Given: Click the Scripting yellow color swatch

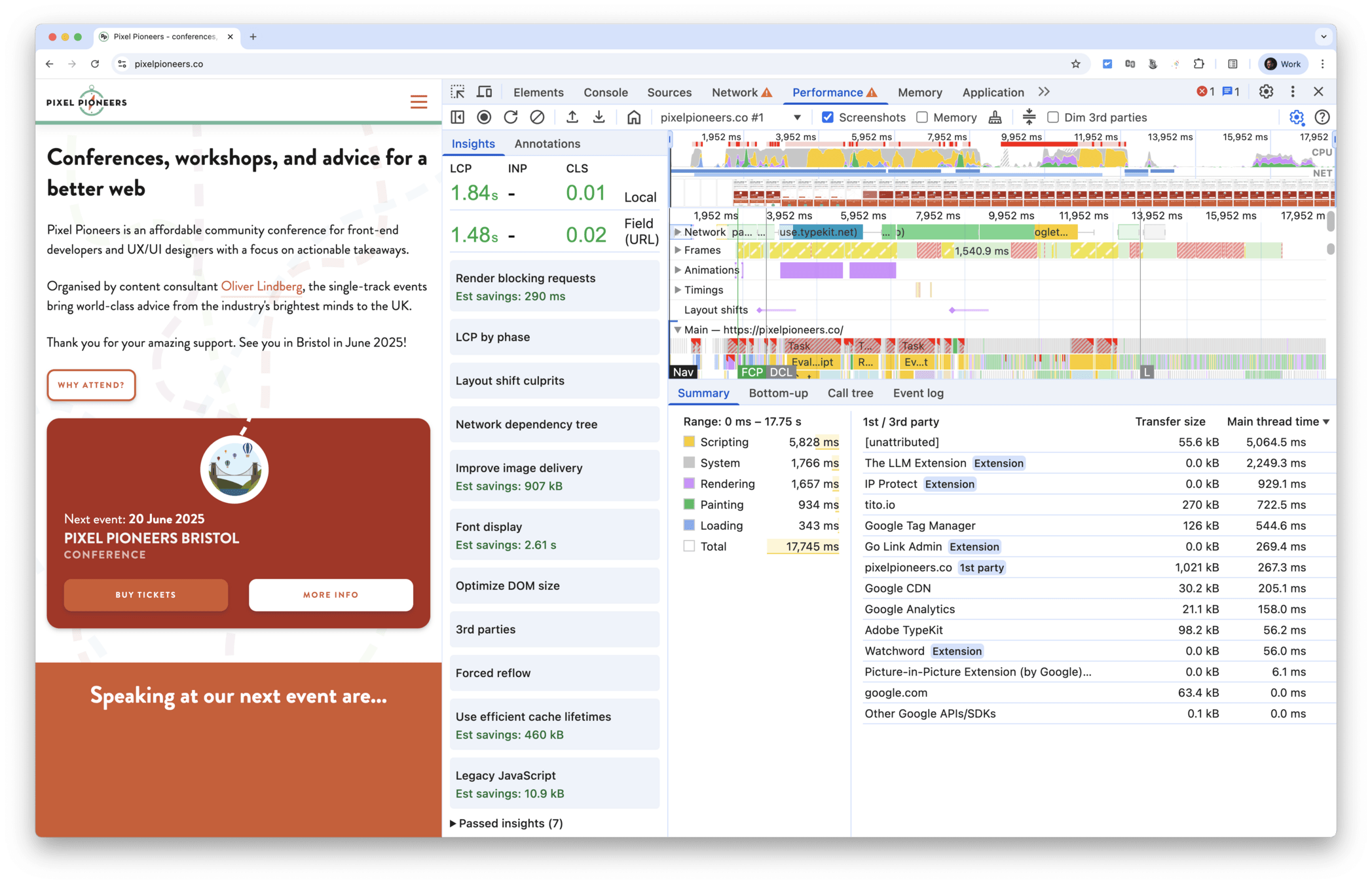Looking at the screenshot, I should coord(689,442).
